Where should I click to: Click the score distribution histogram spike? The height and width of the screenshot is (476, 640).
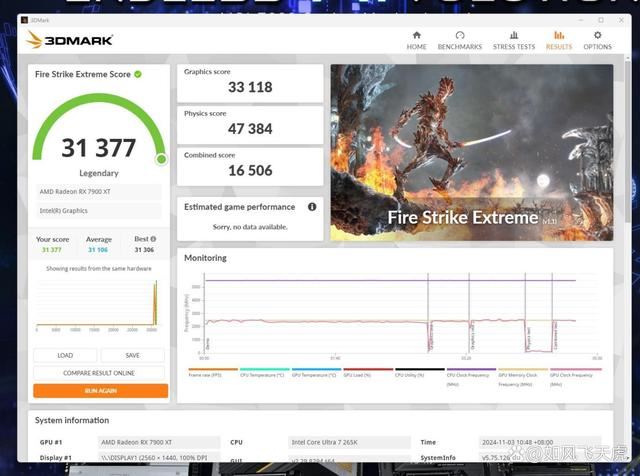tap(155, 302)
